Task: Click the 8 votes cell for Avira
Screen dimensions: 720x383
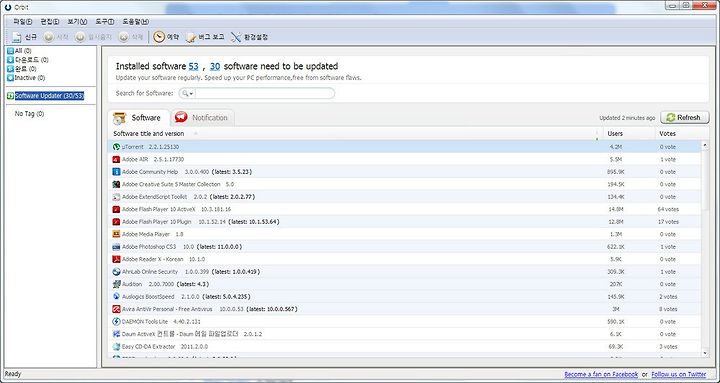Action: coord(668,309)
